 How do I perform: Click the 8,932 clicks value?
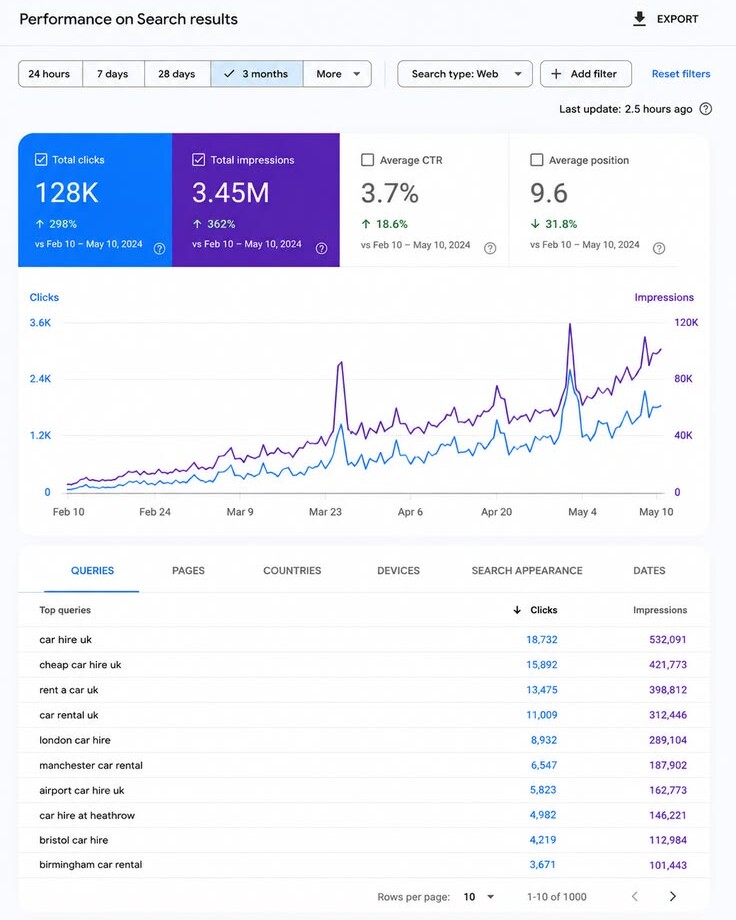(544, 740)
